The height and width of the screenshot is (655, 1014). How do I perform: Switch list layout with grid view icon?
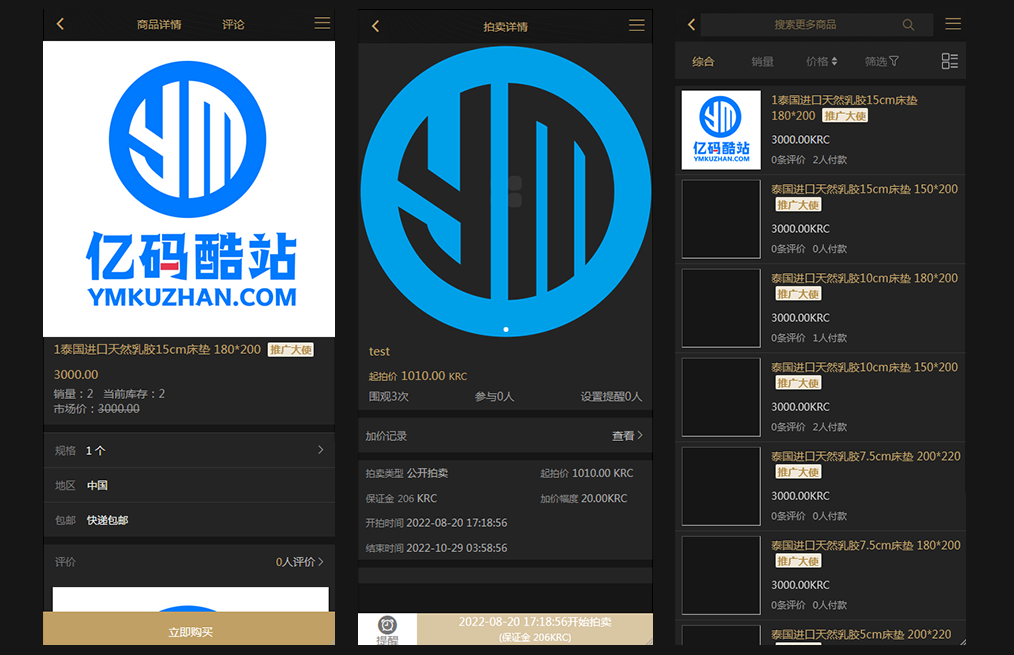pos(949,61)
